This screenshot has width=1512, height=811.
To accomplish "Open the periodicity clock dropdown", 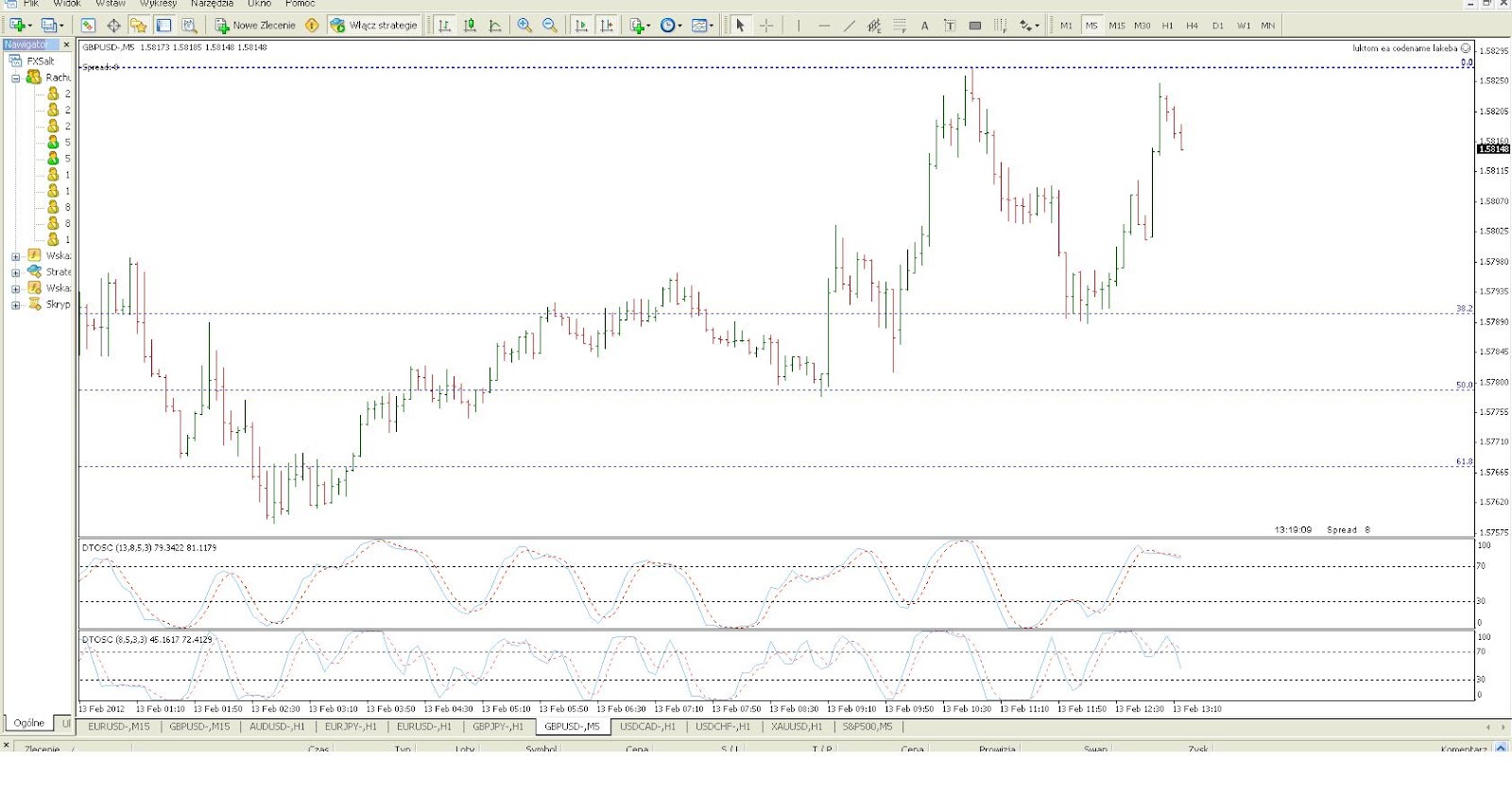I will pyautogui.click(x=671, y=26).
